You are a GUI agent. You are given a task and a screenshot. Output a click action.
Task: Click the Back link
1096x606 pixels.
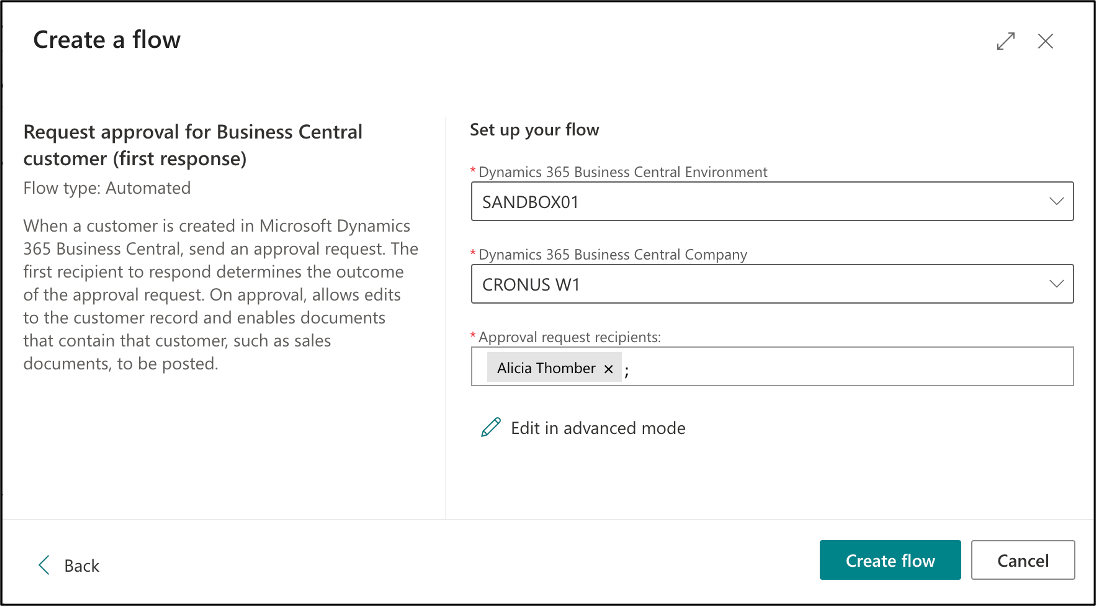tap(81, 565)
